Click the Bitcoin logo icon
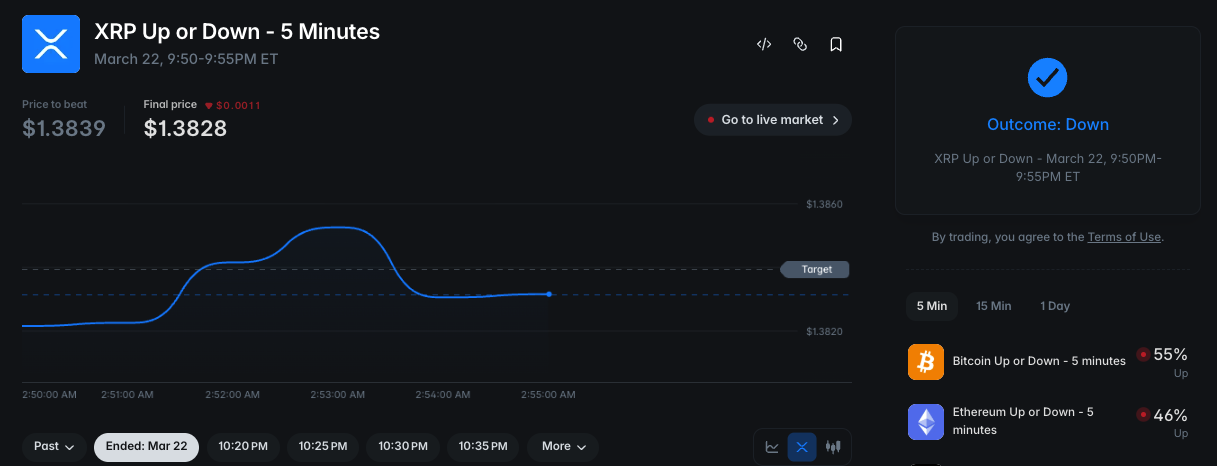 pos(926,361)
